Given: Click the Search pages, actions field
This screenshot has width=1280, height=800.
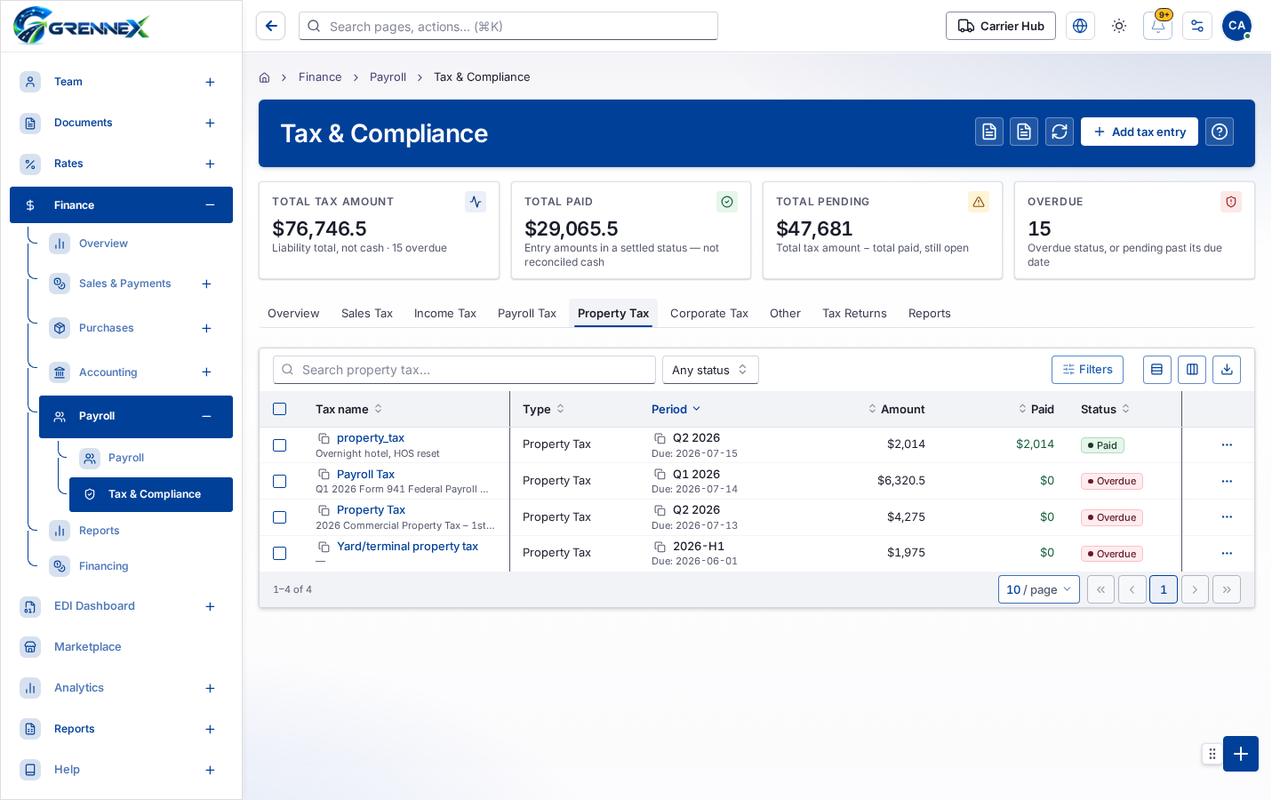Looking at the screenshot, I should (x=508, y=26).
